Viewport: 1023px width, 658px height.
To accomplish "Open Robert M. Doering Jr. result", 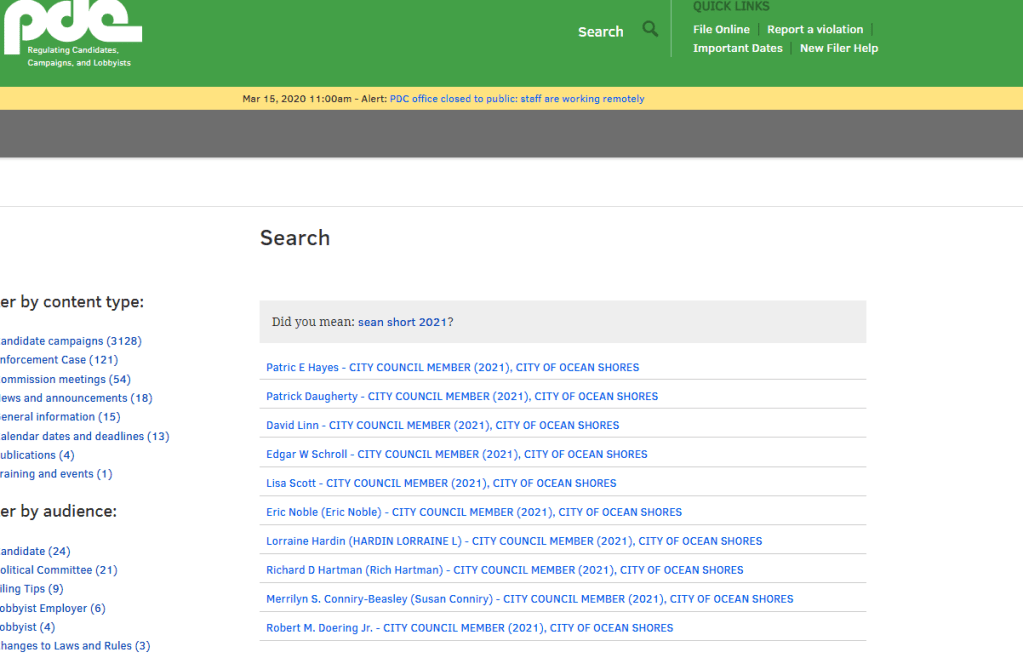I will (x=469, y=629).
